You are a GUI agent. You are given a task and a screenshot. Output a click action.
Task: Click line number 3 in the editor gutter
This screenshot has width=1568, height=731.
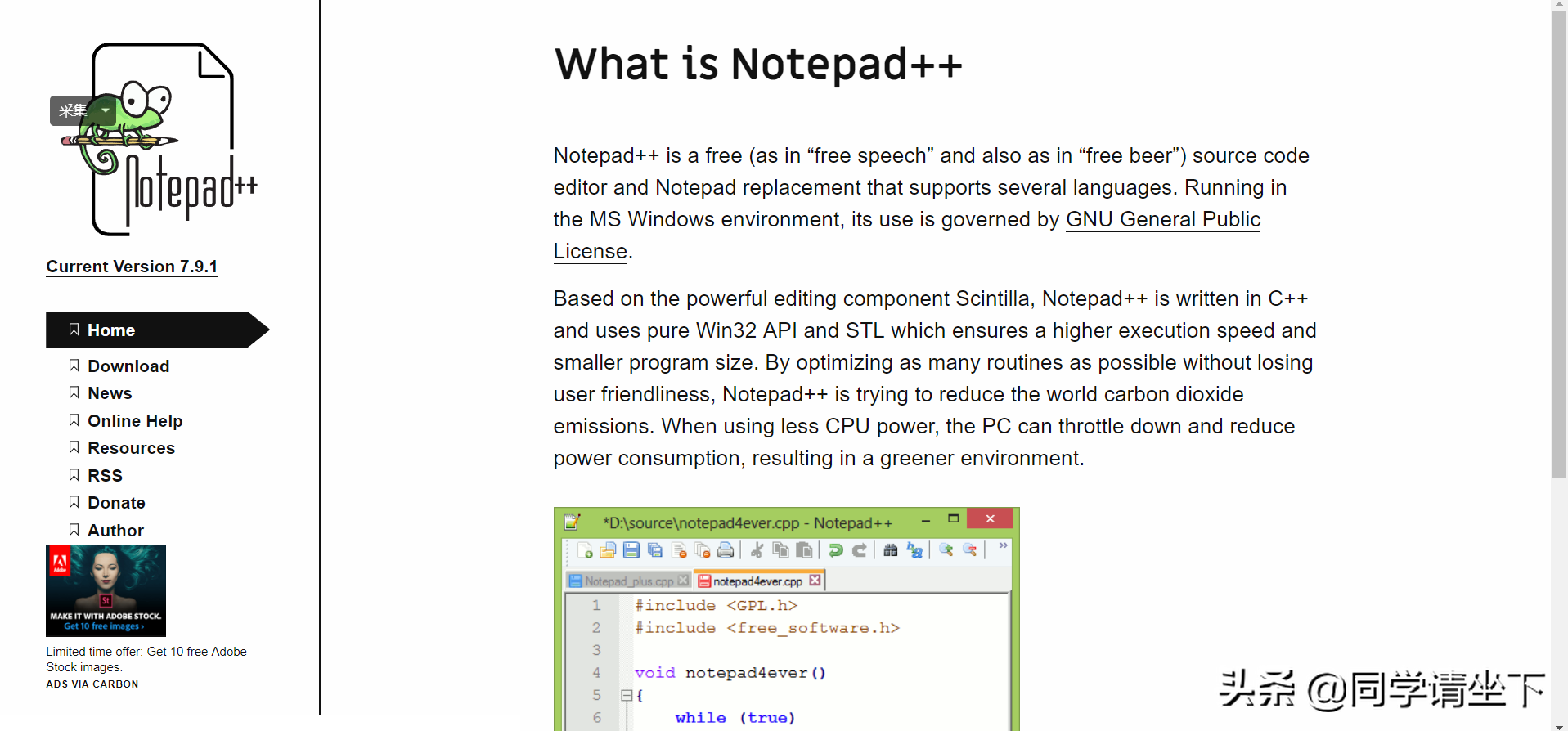click(x=596, y=650)
